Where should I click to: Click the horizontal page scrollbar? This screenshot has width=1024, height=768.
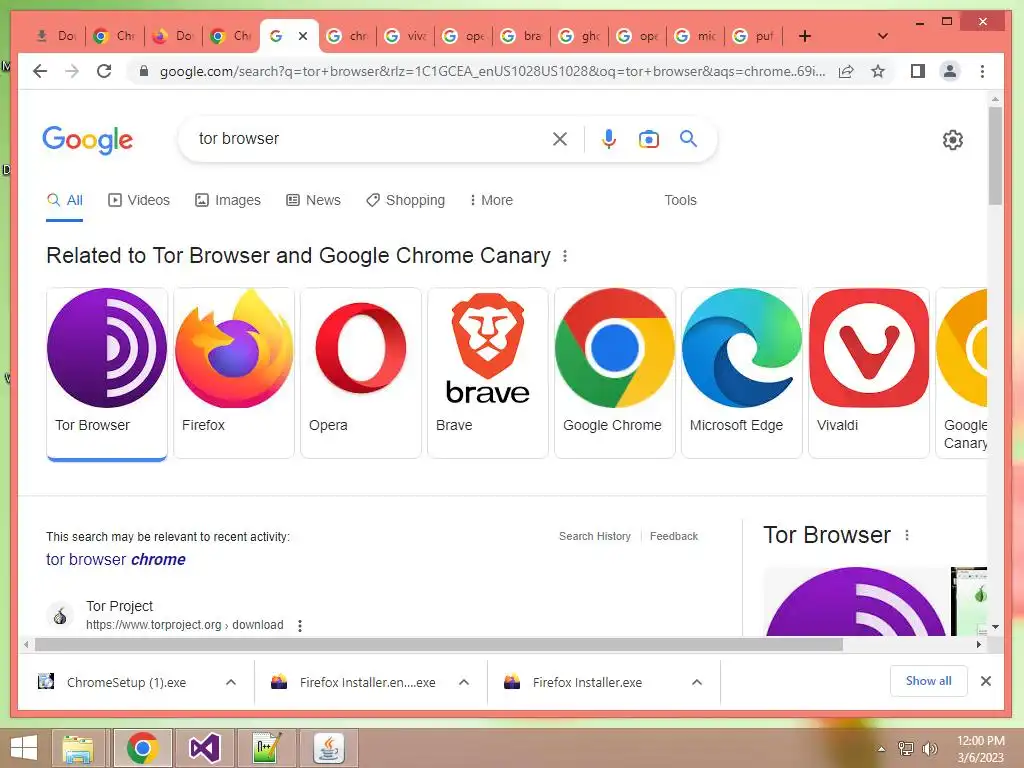(x=439, y=645)
